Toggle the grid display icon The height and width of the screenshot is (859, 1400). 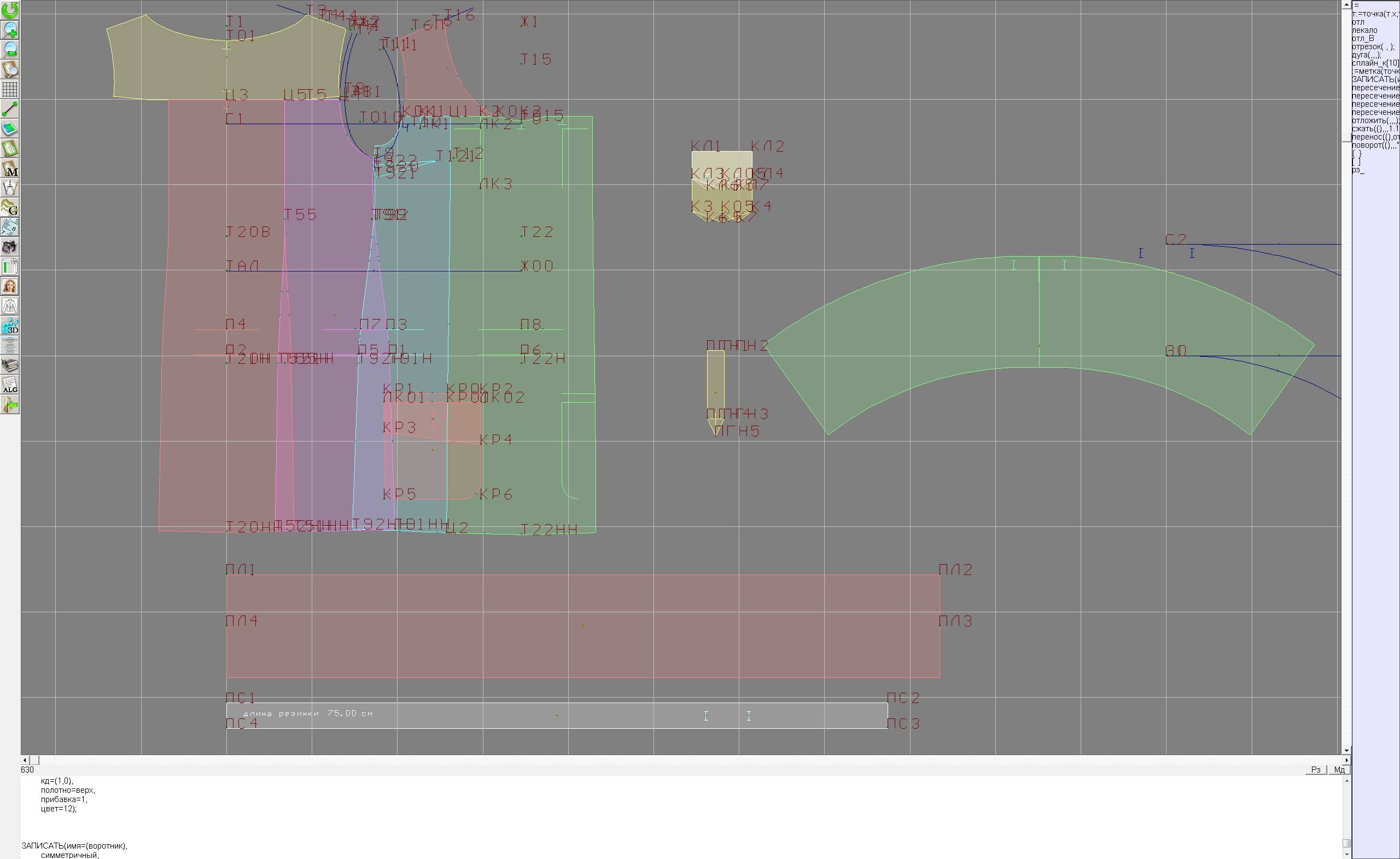click(x=10, y=89)
